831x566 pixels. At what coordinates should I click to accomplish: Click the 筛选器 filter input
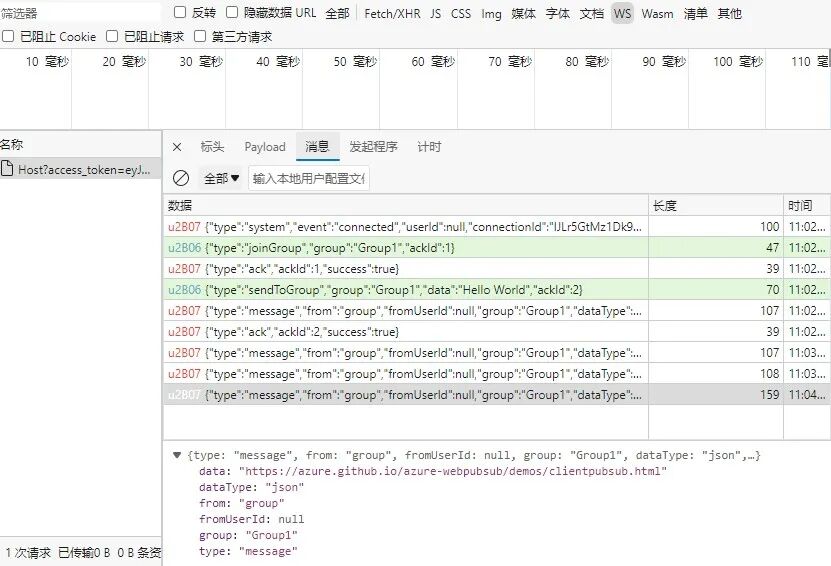click(x=79, y=13)
